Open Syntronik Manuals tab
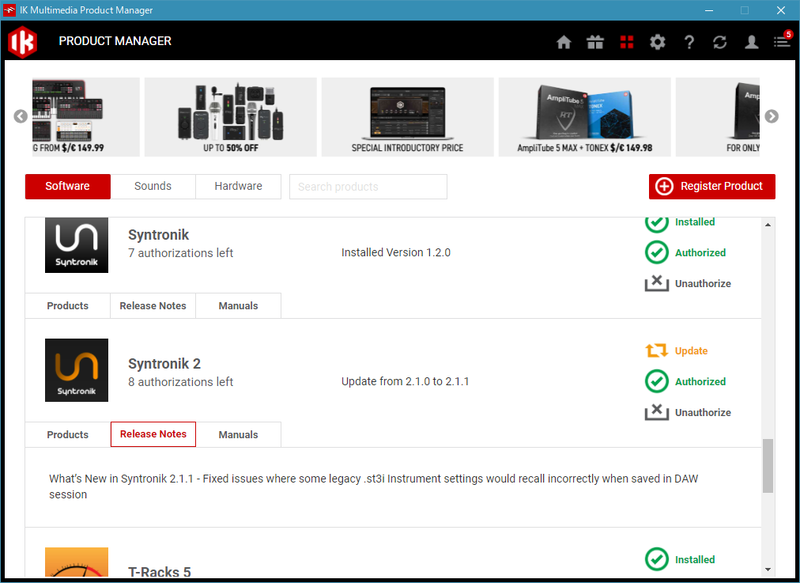 click(238, 306)
